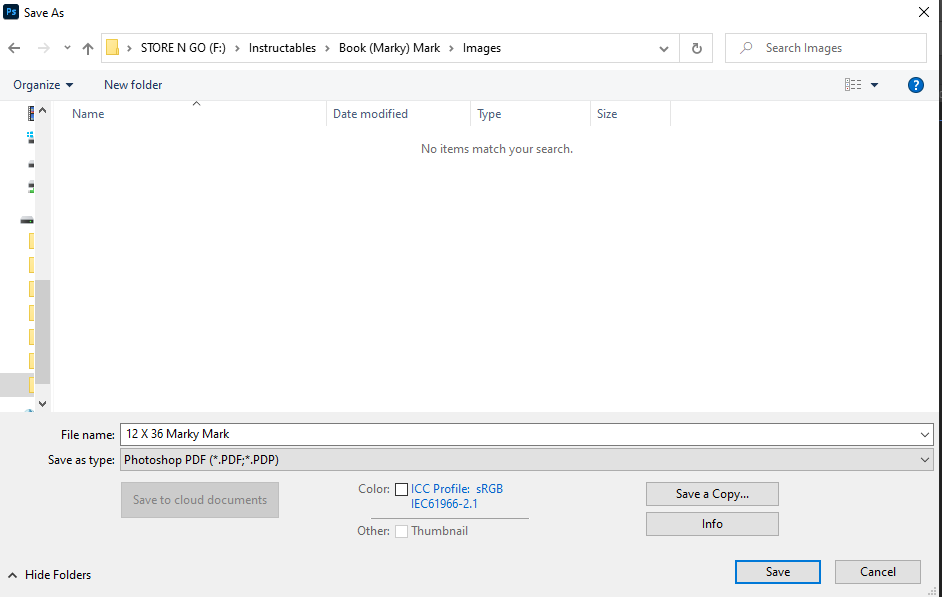The image size is (942, 597).
Task: Sort by Size column header
Action: (x=631, y=114)
